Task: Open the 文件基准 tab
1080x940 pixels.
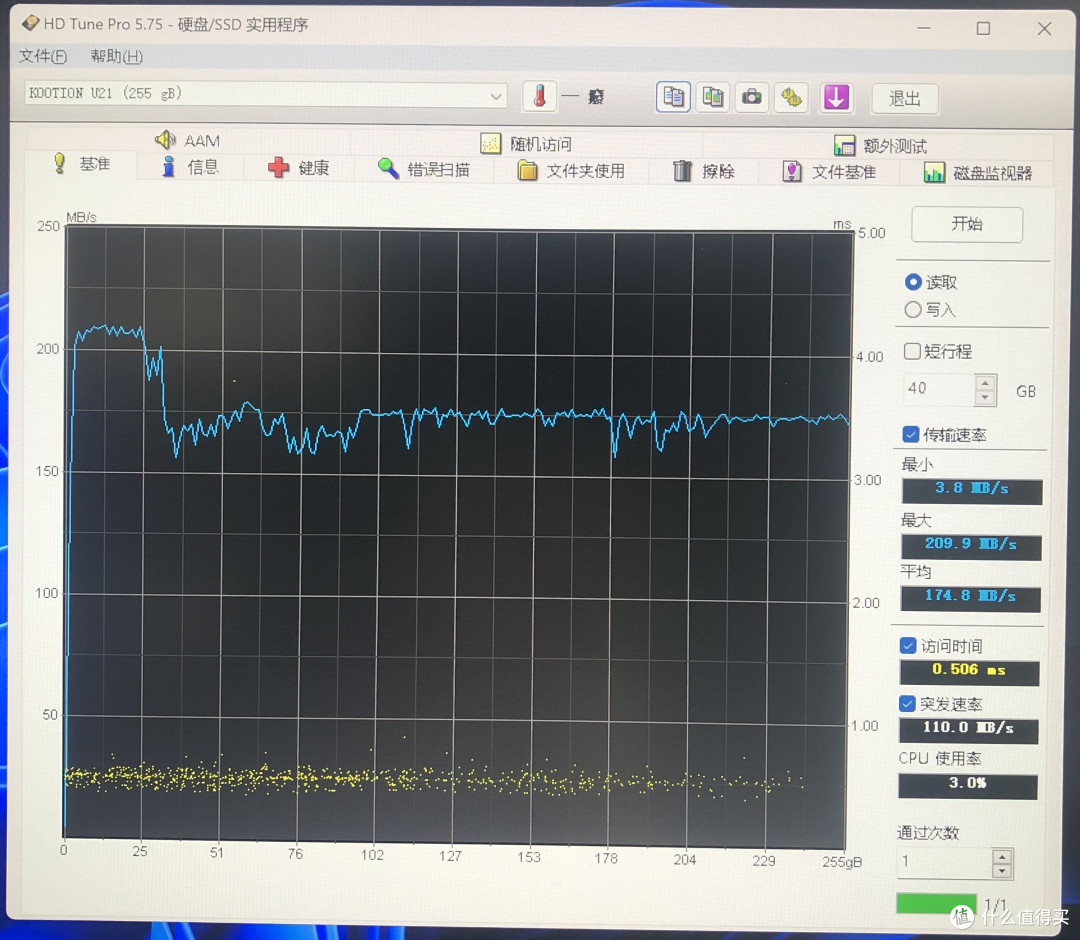Action: click(829, 172)
